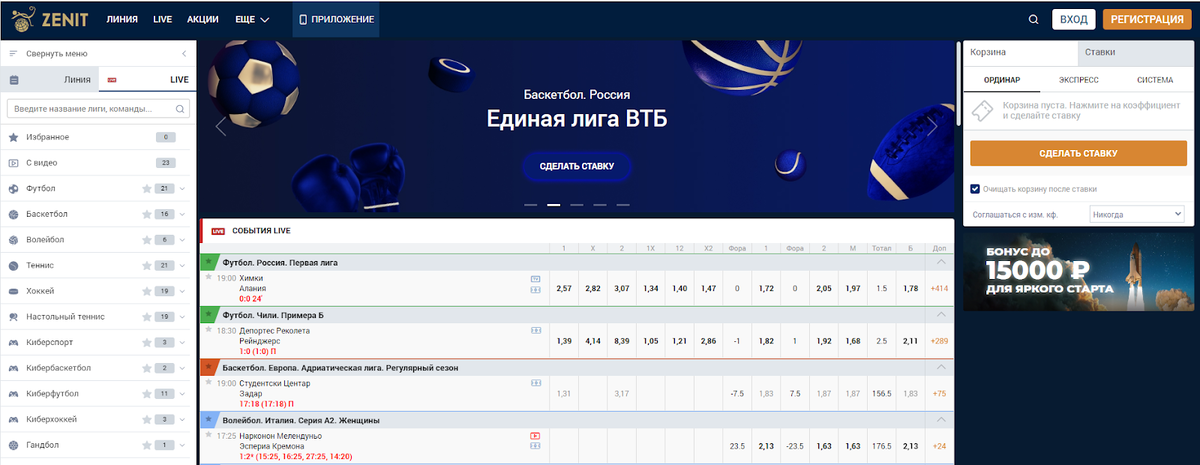Click orange star flag of Адриатическая лига
1200x465 pixels.
pos(208,366)
